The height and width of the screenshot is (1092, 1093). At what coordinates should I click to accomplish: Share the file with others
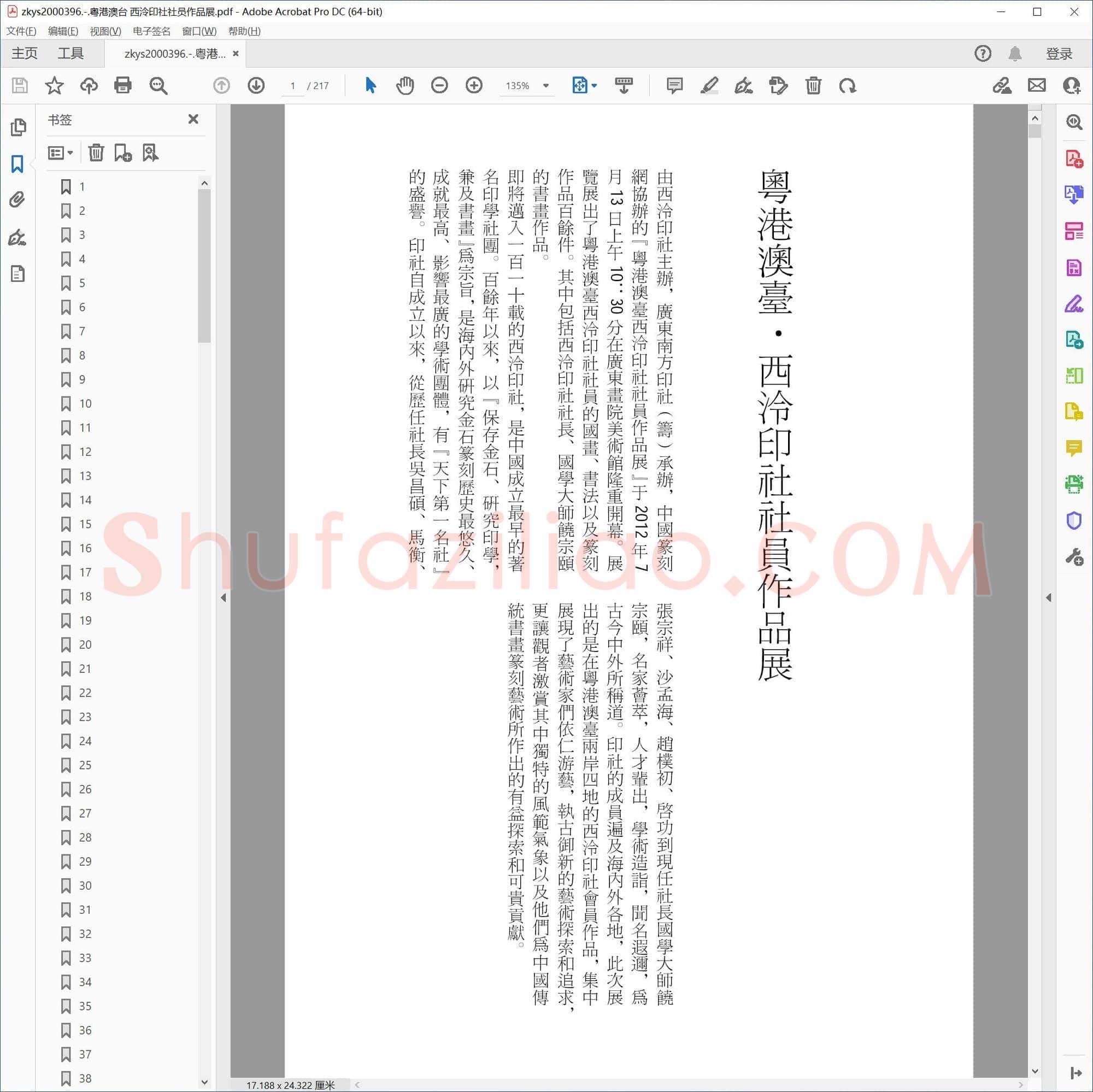click(x=1072, y=85)
